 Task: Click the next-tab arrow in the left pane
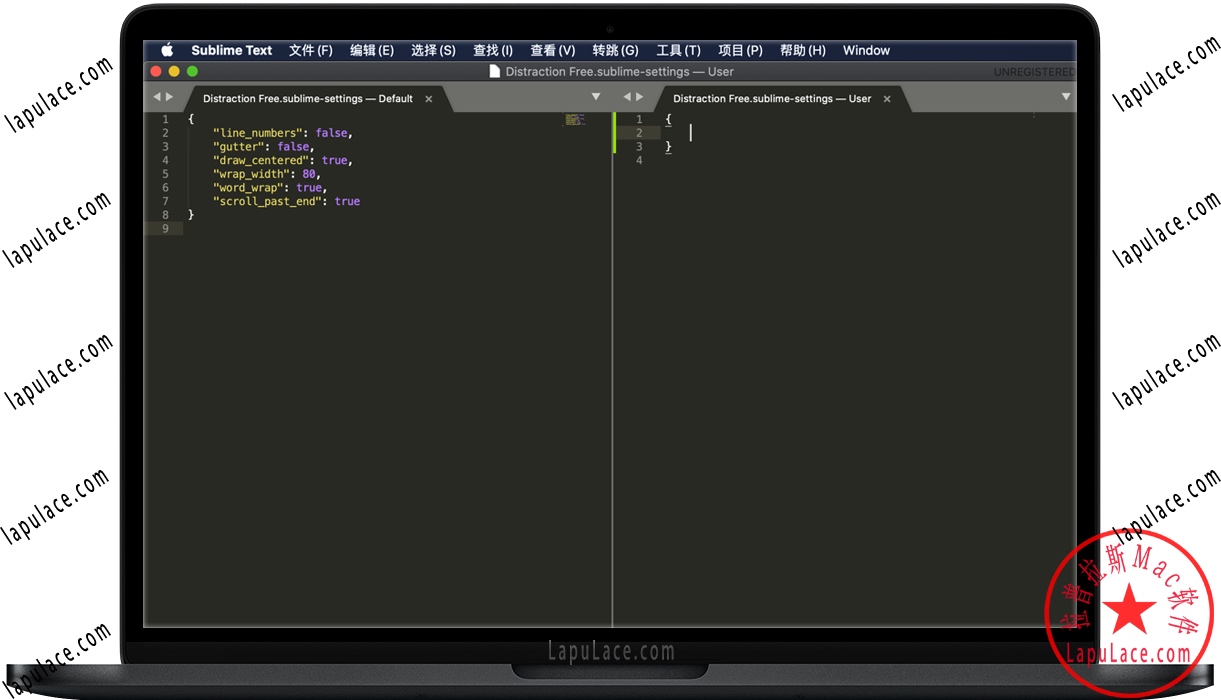coord(170,97)
